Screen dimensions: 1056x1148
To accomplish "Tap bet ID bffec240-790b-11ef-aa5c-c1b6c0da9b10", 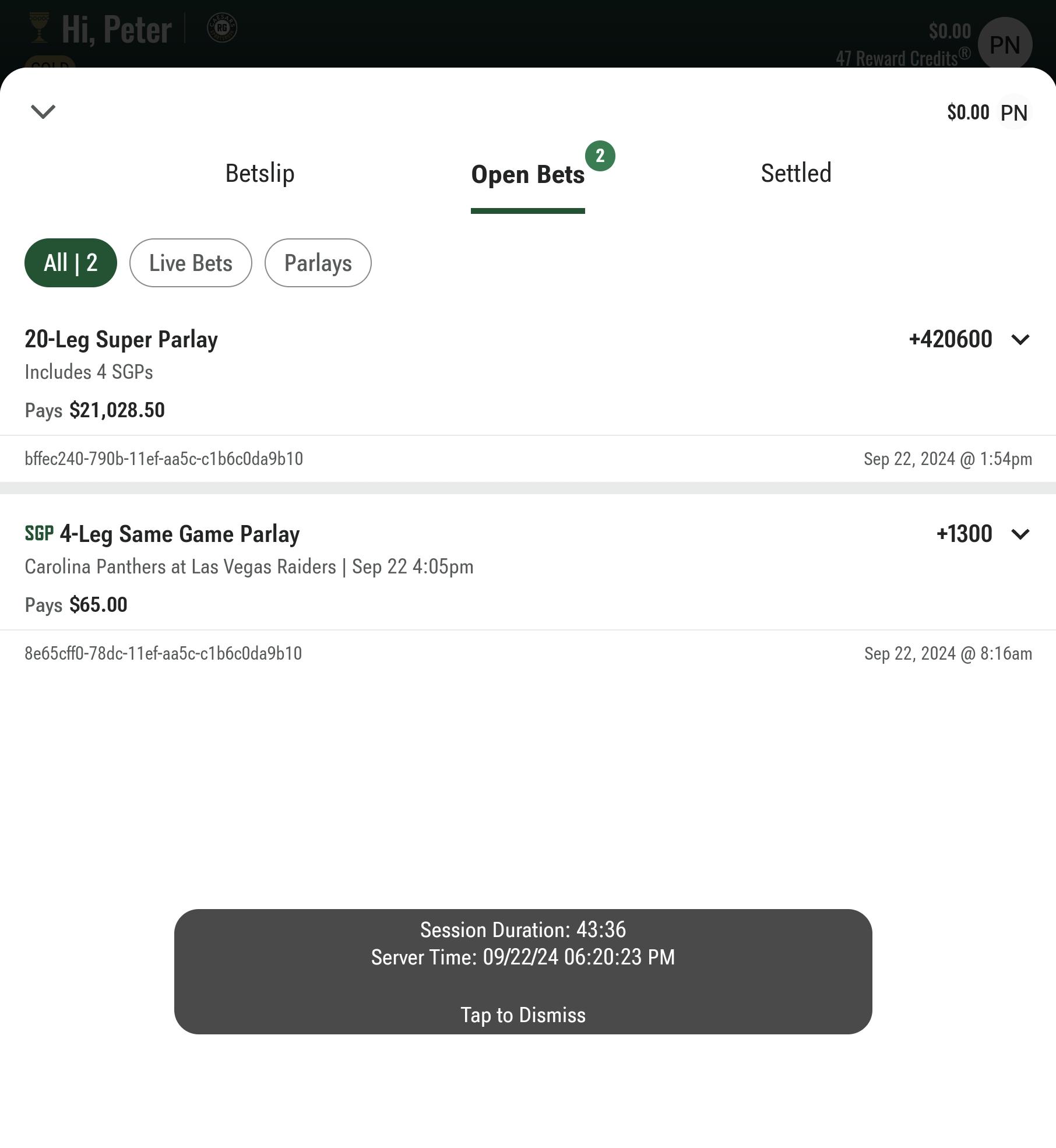I will click(164, 459).
